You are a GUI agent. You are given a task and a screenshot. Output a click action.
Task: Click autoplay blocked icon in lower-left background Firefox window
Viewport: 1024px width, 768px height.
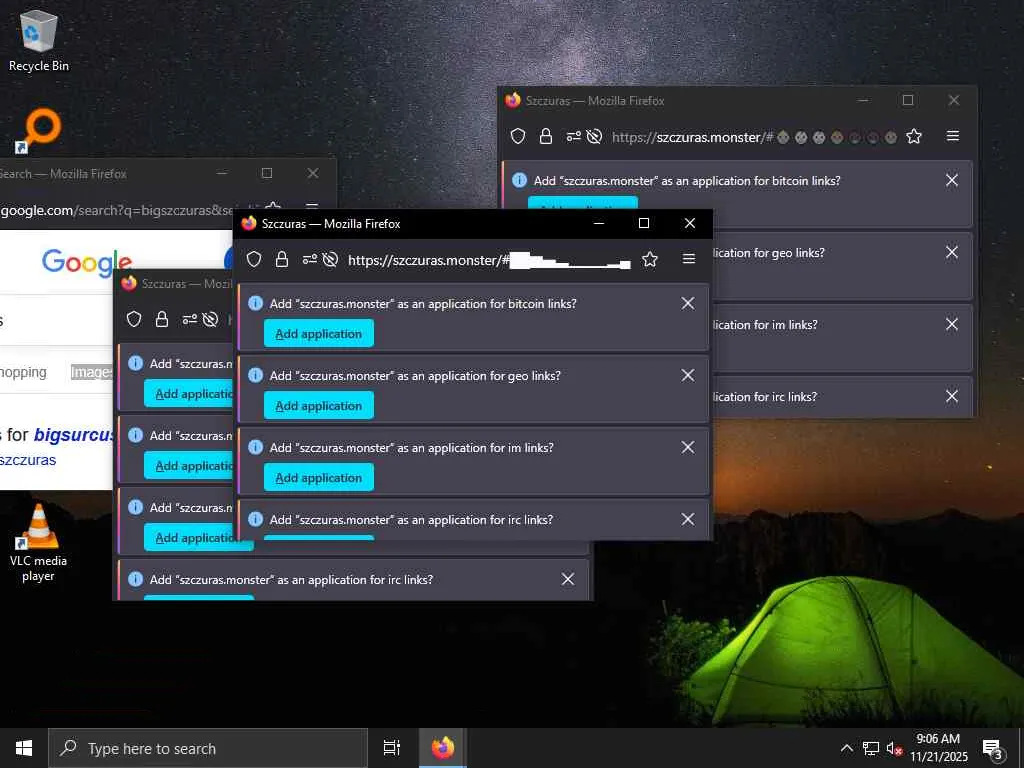(x=210, y=319)
